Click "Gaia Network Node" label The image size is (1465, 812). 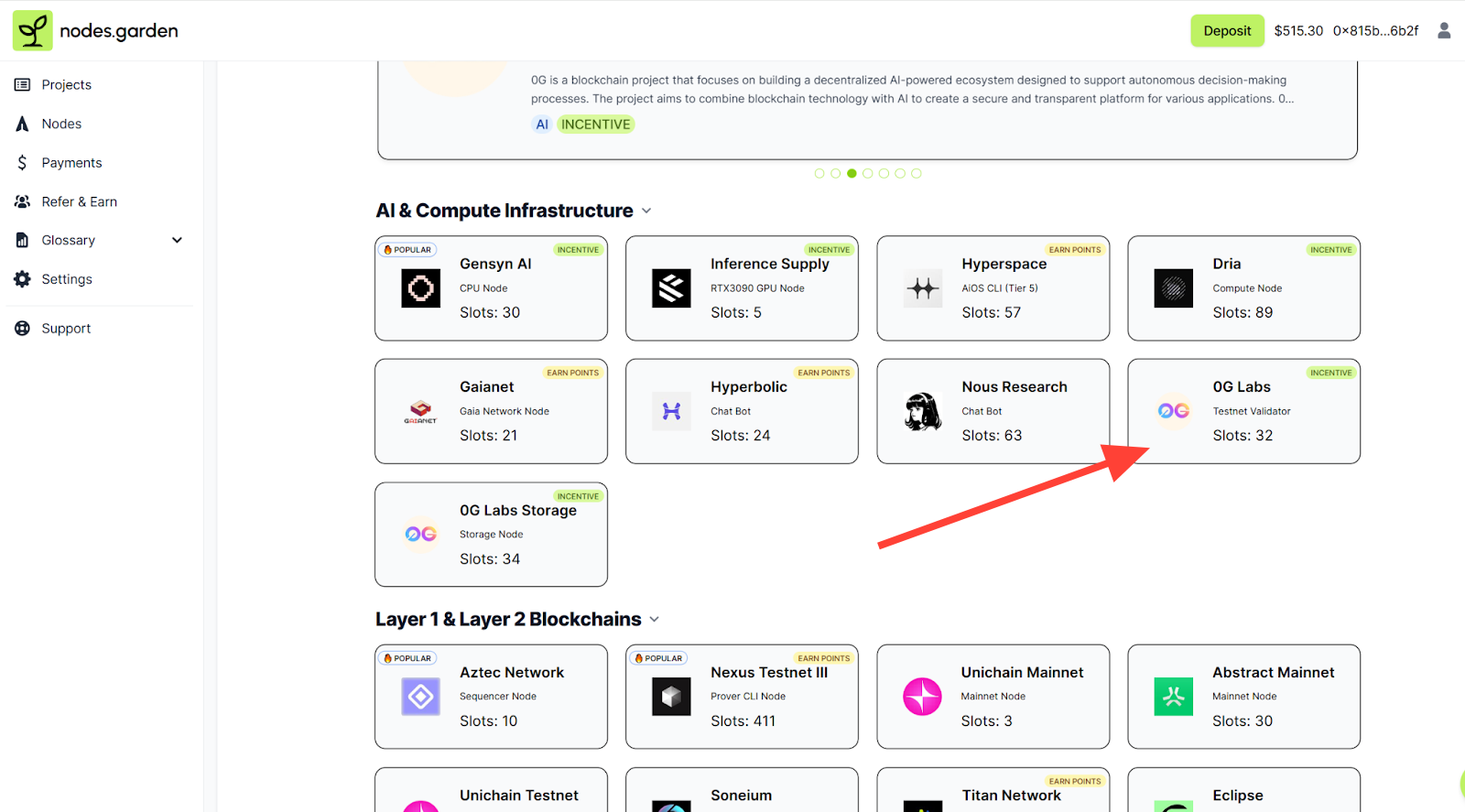[x=505, y=411]
